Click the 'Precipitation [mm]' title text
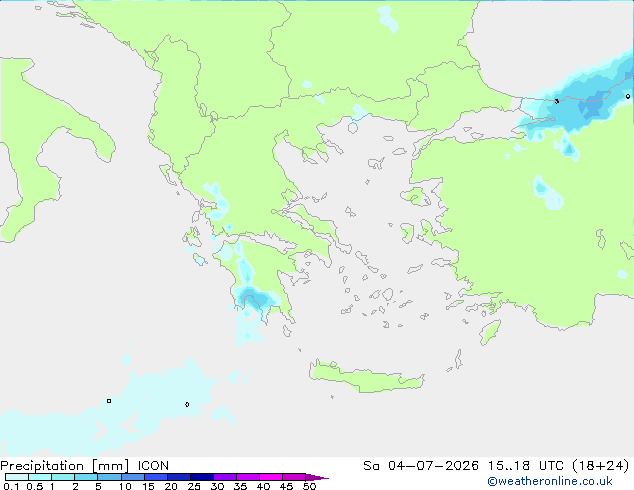Image resolution: width=634 pixels, height=490 pixels. pyautogui.click(x=64, y=466)
